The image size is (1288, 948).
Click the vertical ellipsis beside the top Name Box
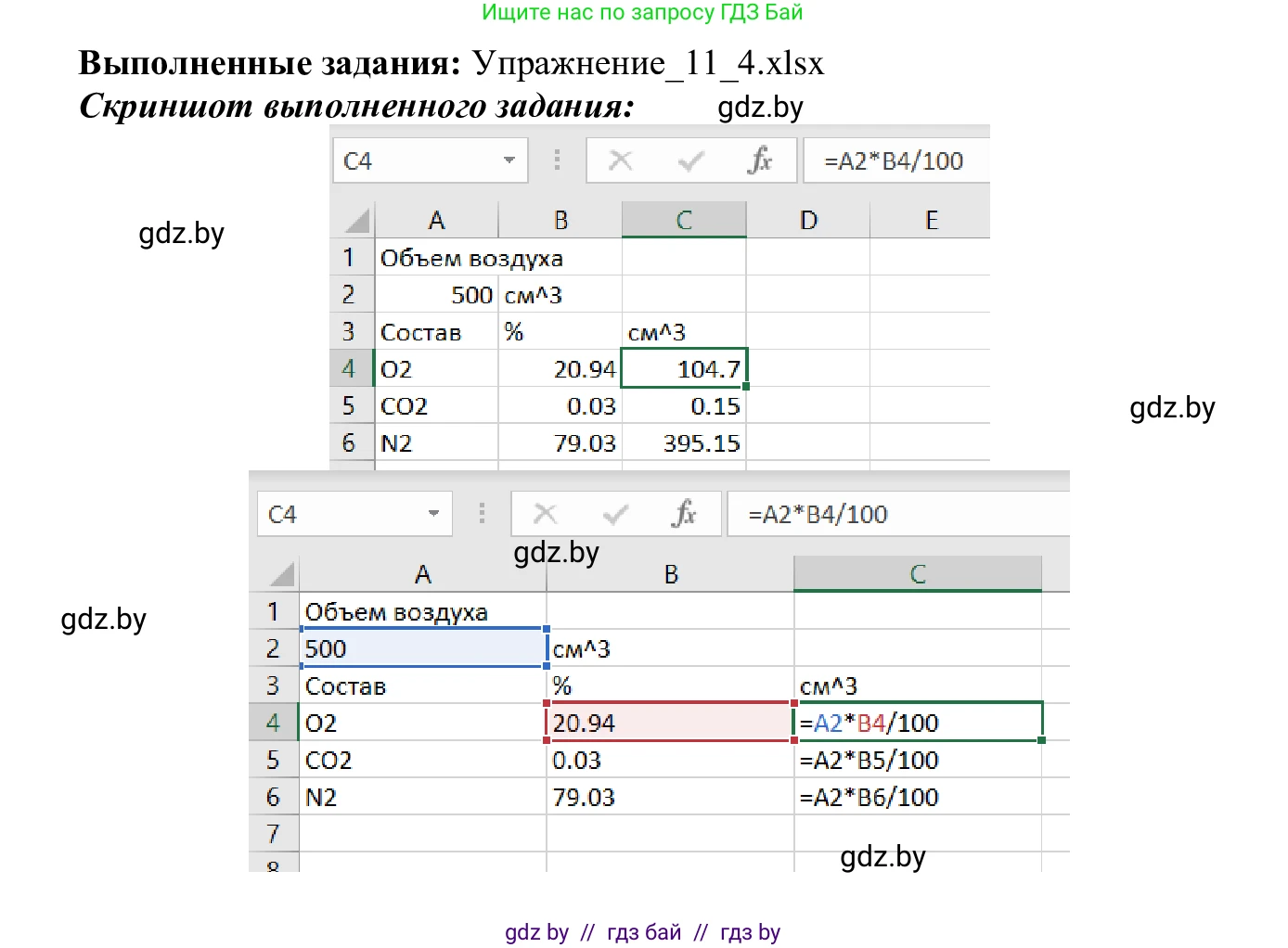[x=557, y=160]
